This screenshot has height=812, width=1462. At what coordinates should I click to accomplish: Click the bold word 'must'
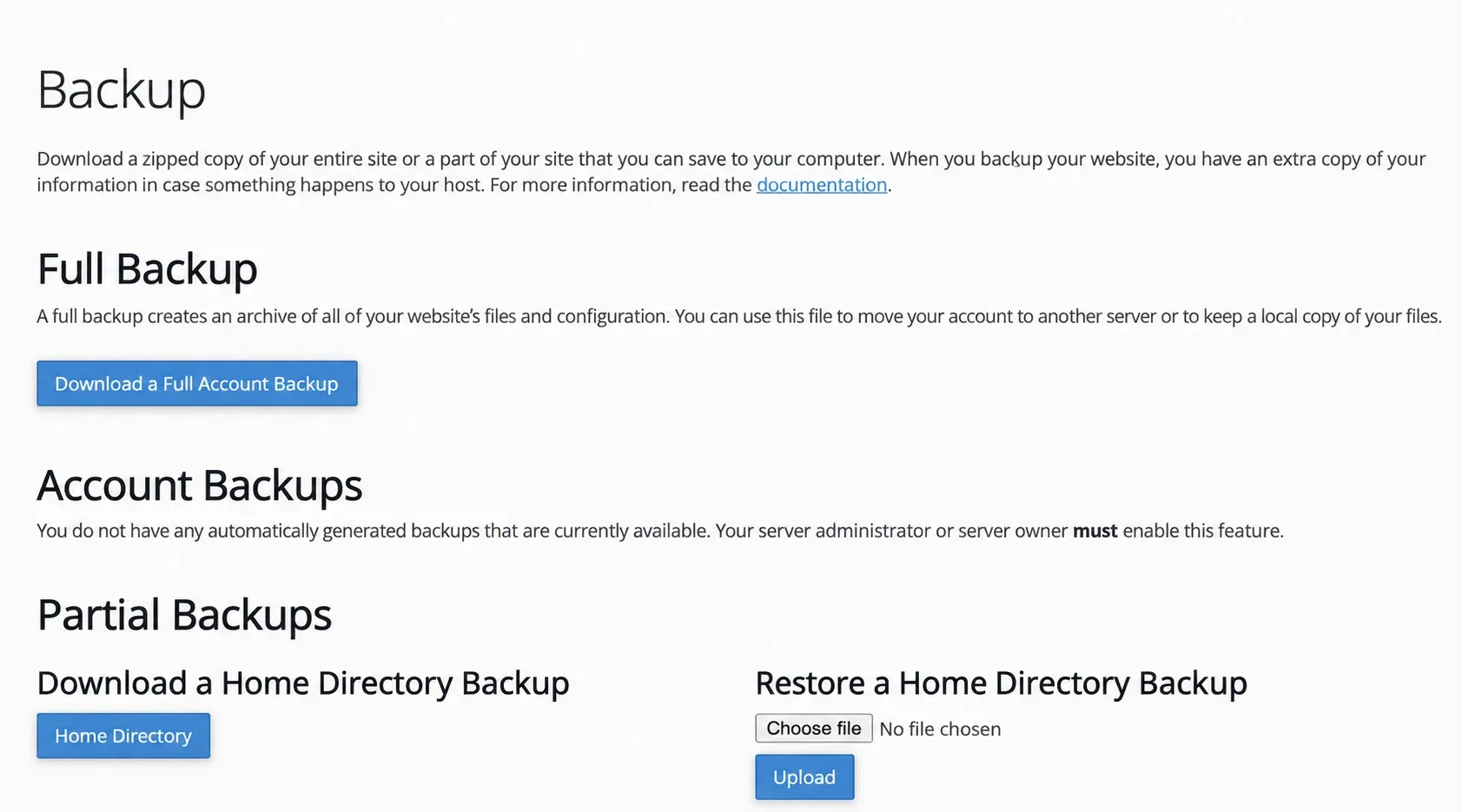tap(1095, 531)
